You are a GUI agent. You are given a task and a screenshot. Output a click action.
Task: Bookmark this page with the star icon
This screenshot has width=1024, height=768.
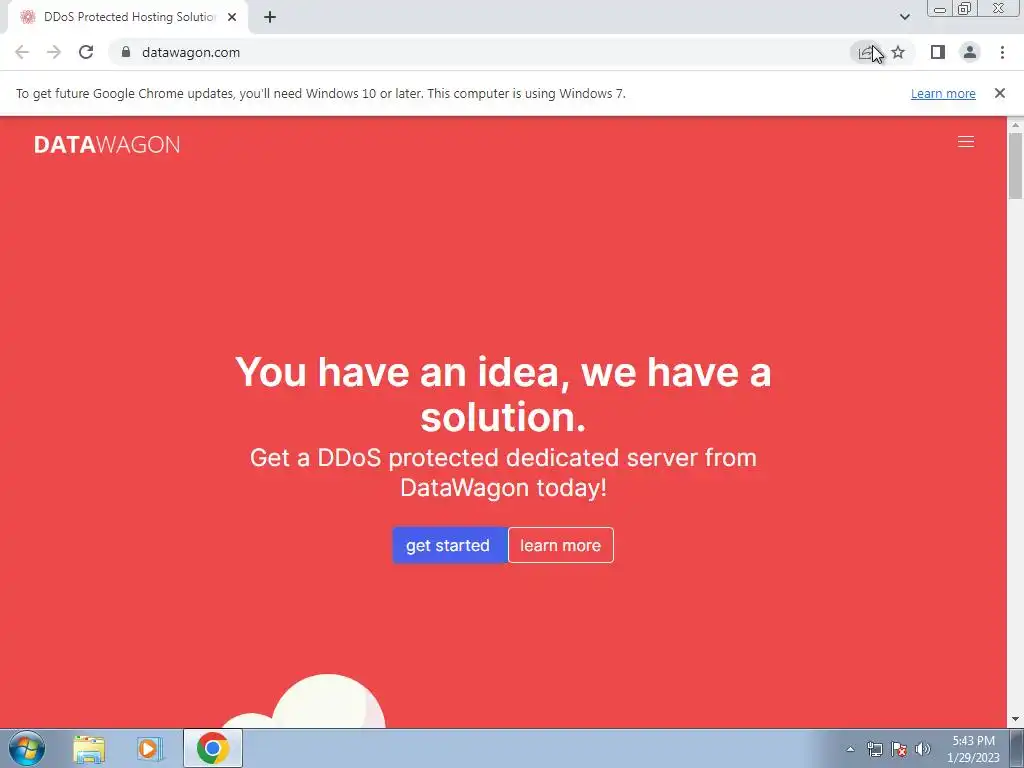point(898,52)
